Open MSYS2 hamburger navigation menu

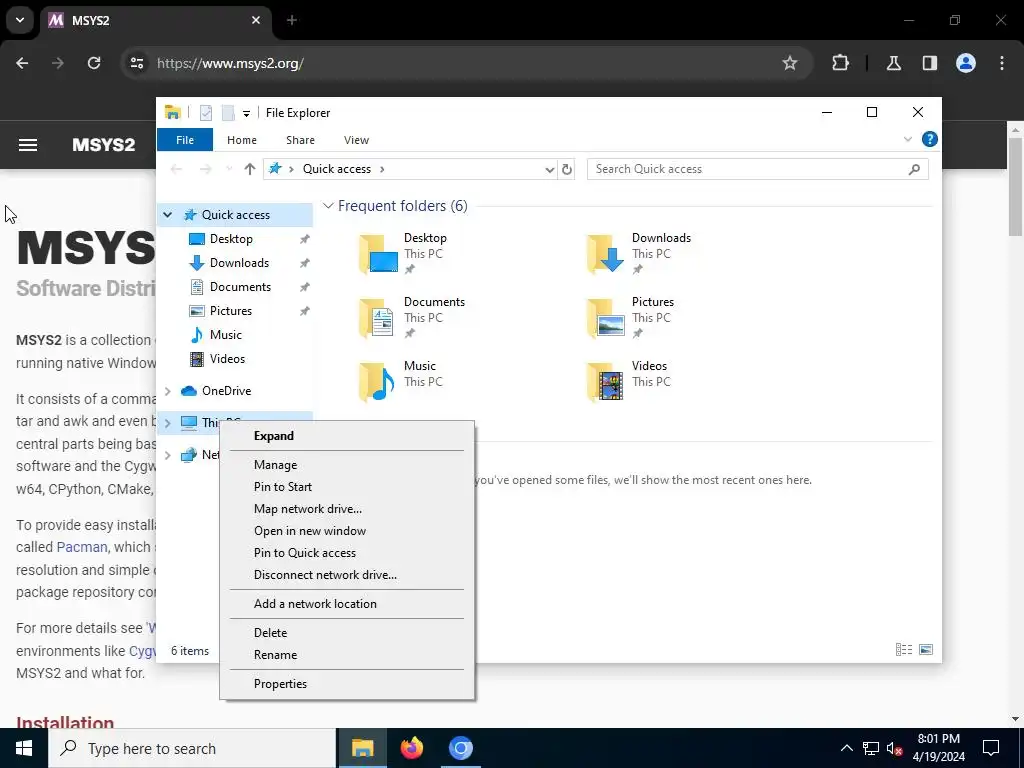coord(27,144)
